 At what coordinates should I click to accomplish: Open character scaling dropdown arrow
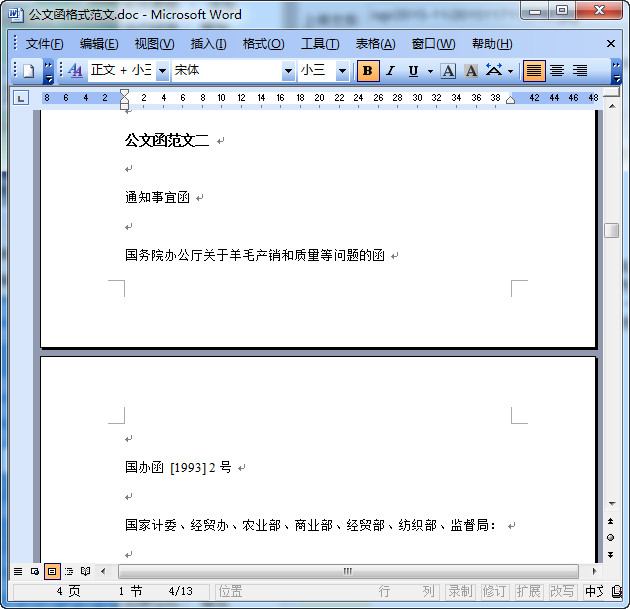(x=510, y=72)
